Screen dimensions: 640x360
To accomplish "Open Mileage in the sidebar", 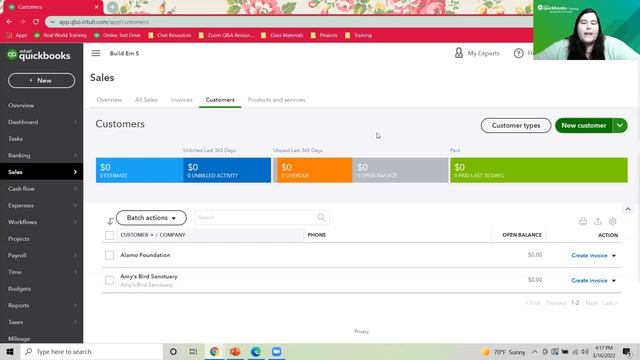I will [19, 338].
